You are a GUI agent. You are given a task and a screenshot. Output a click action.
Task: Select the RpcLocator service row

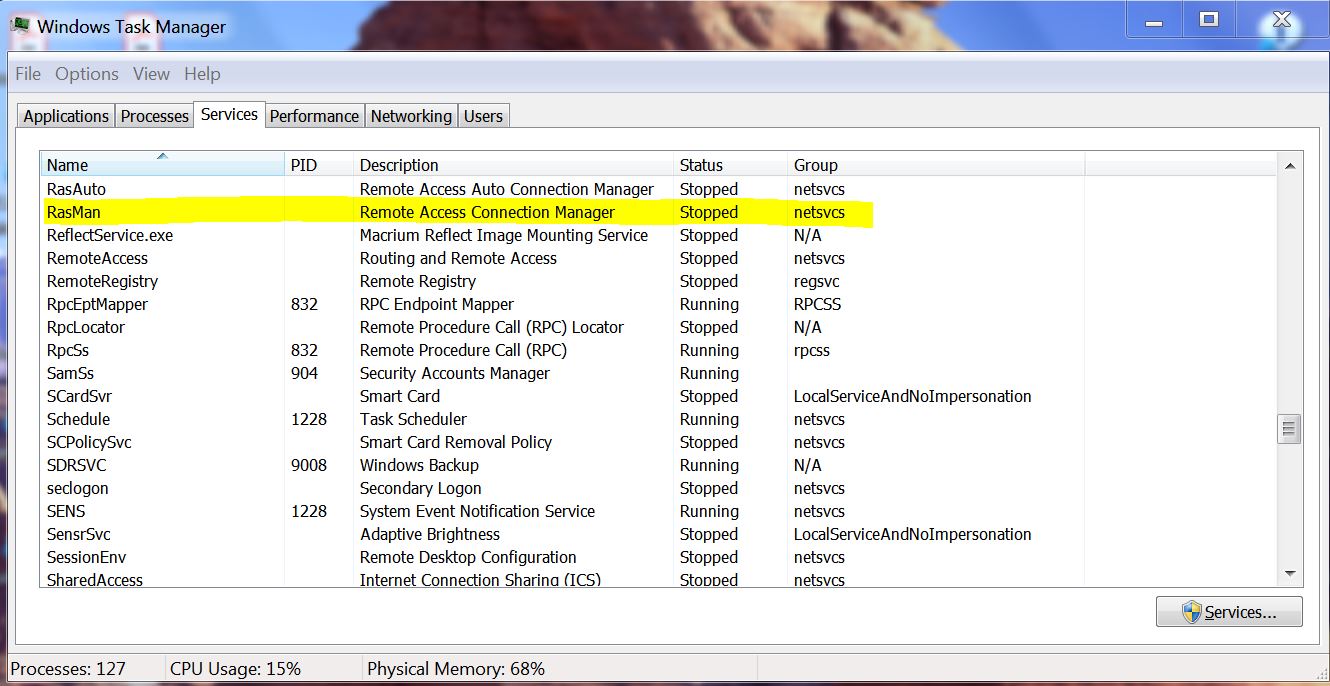click(659, 327)
